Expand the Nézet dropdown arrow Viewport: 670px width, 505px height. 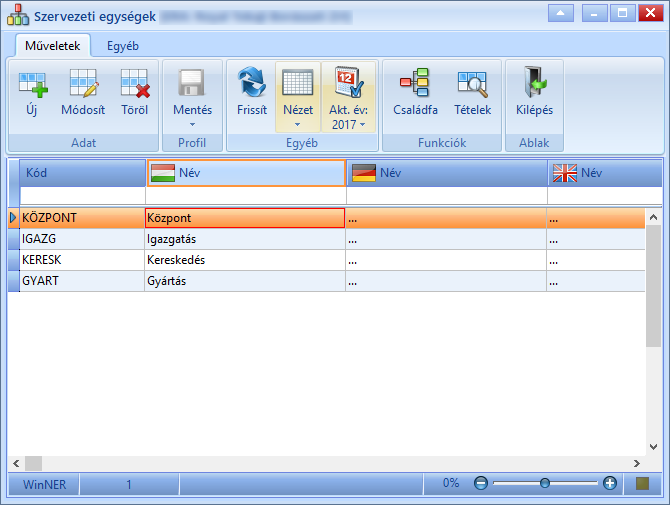[x=298, y=124]
